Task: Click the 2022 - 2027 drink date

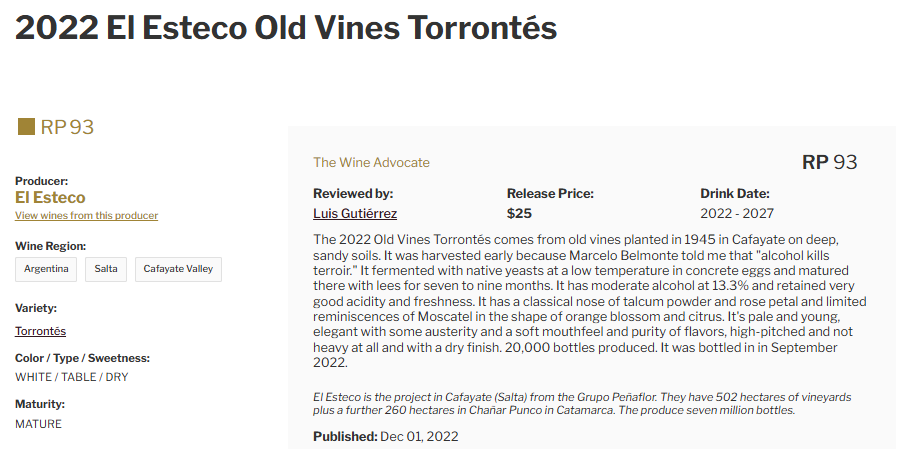Action: pyautogui.click(x=737, y=214)
